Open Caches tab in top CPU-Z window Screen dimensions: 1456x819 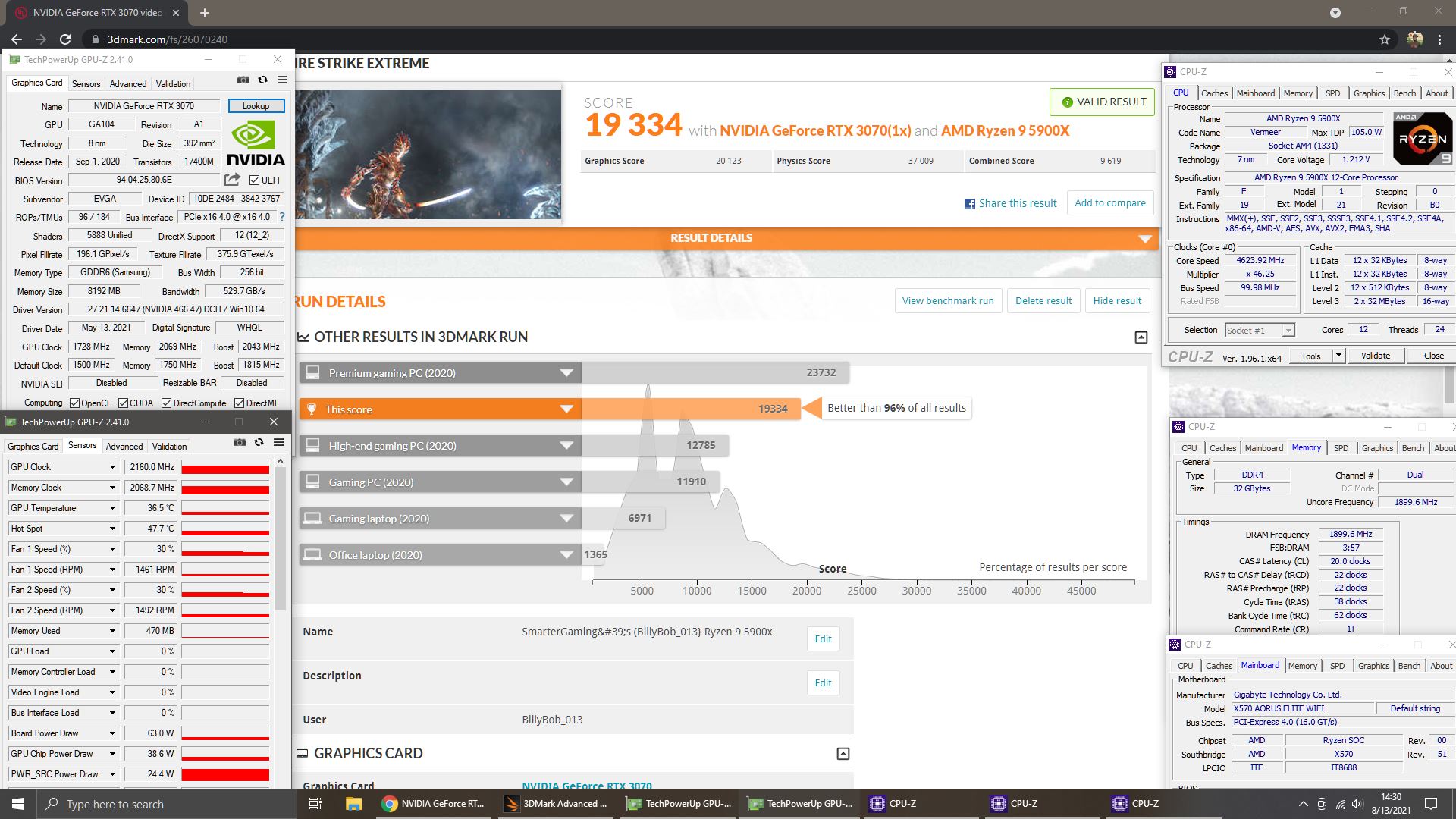coord(1214,93)
